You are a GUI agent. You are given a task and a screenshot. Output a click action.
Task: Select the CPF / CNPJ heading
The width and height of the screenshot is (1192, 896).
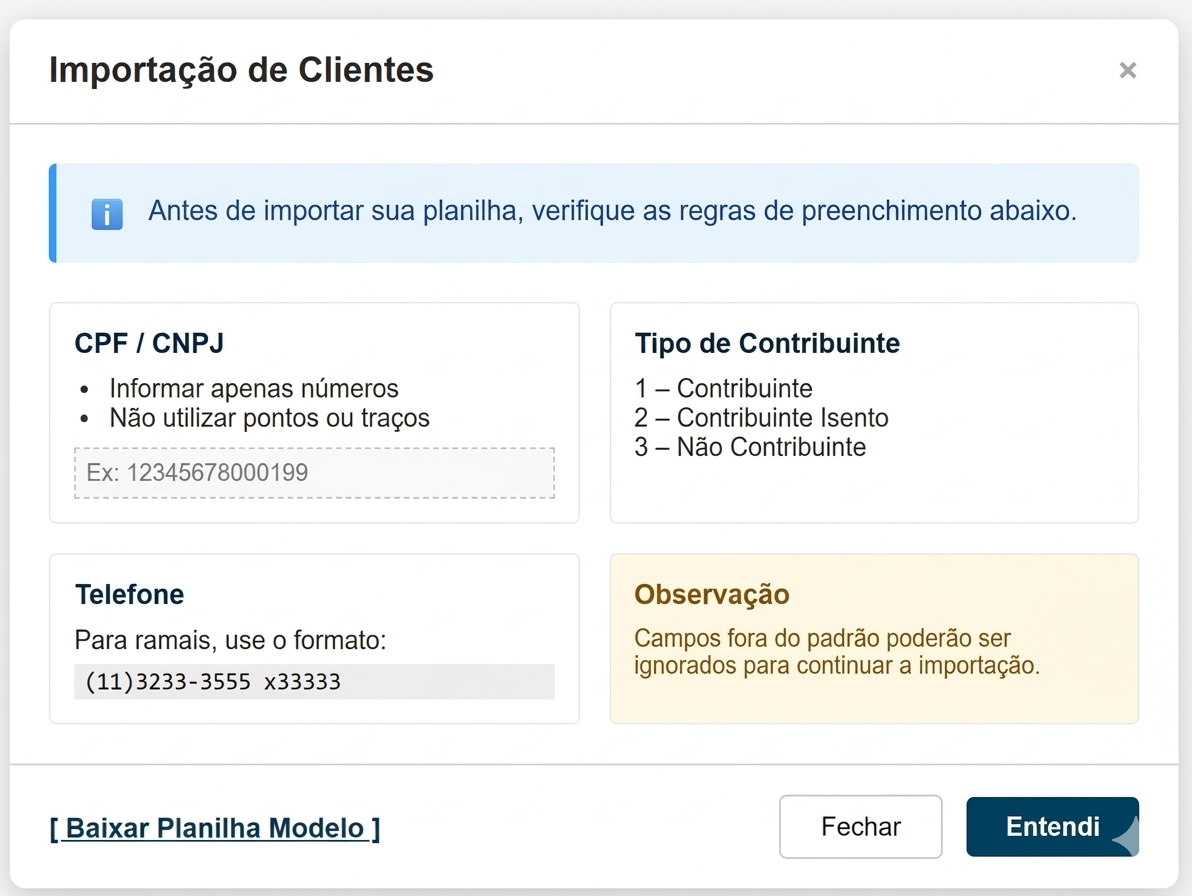[x=149, y=343]
